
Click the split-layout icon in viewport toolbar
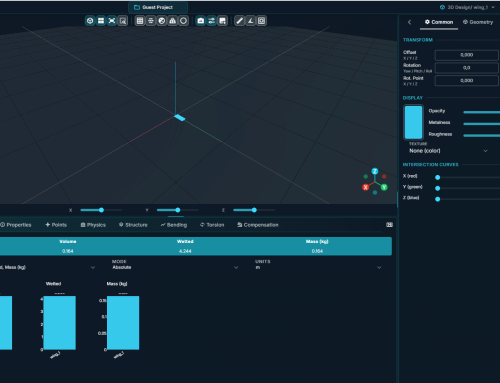(101, 21)
